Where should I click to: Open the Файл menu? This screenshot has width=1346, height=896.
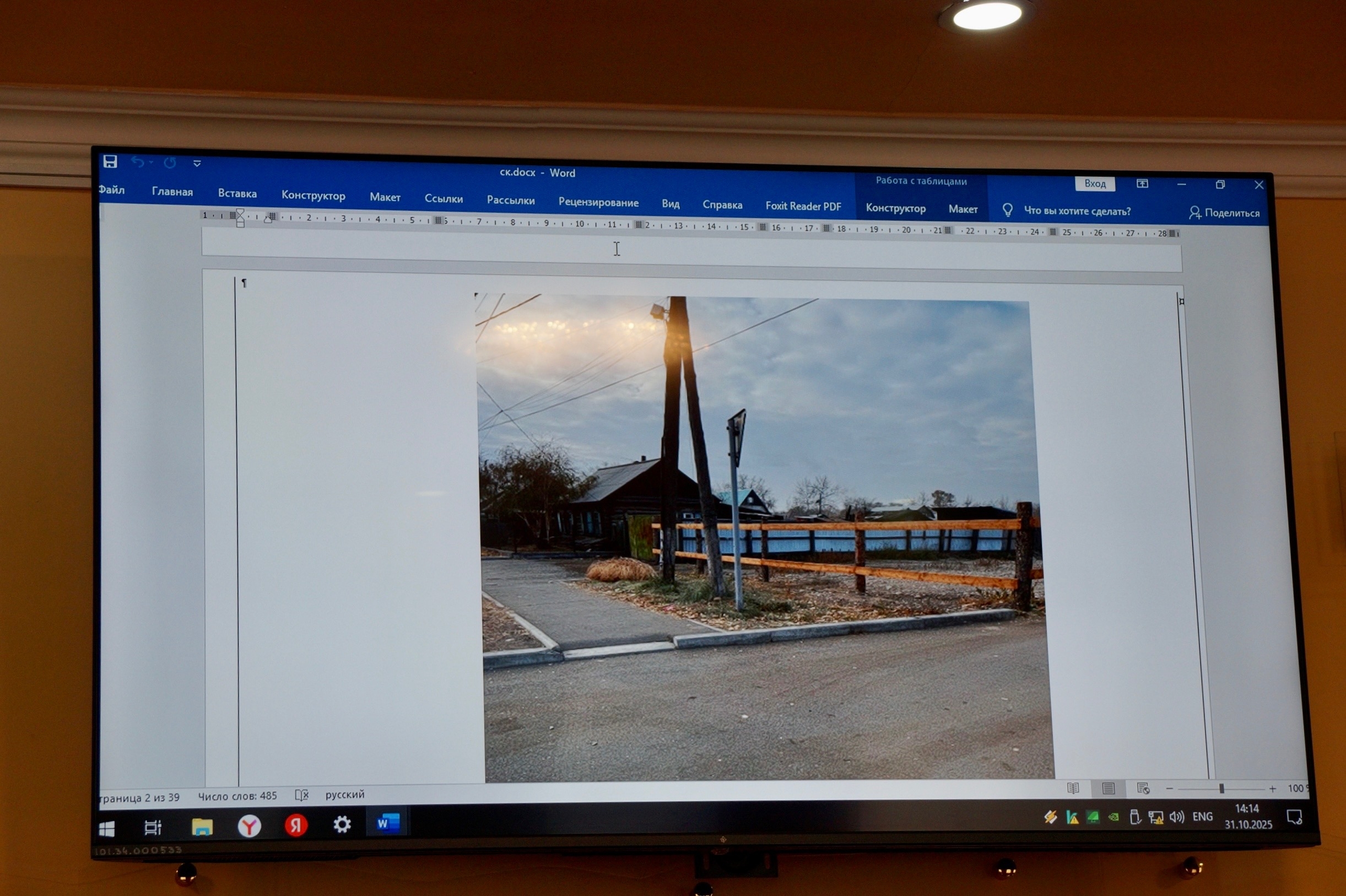click(111, 190)
